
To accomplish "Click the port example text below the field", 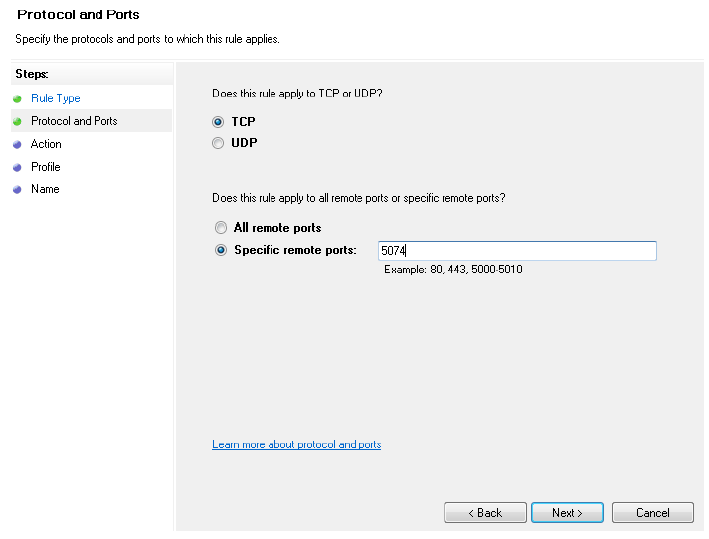I will pyautogui.click(x=453, y=270).
